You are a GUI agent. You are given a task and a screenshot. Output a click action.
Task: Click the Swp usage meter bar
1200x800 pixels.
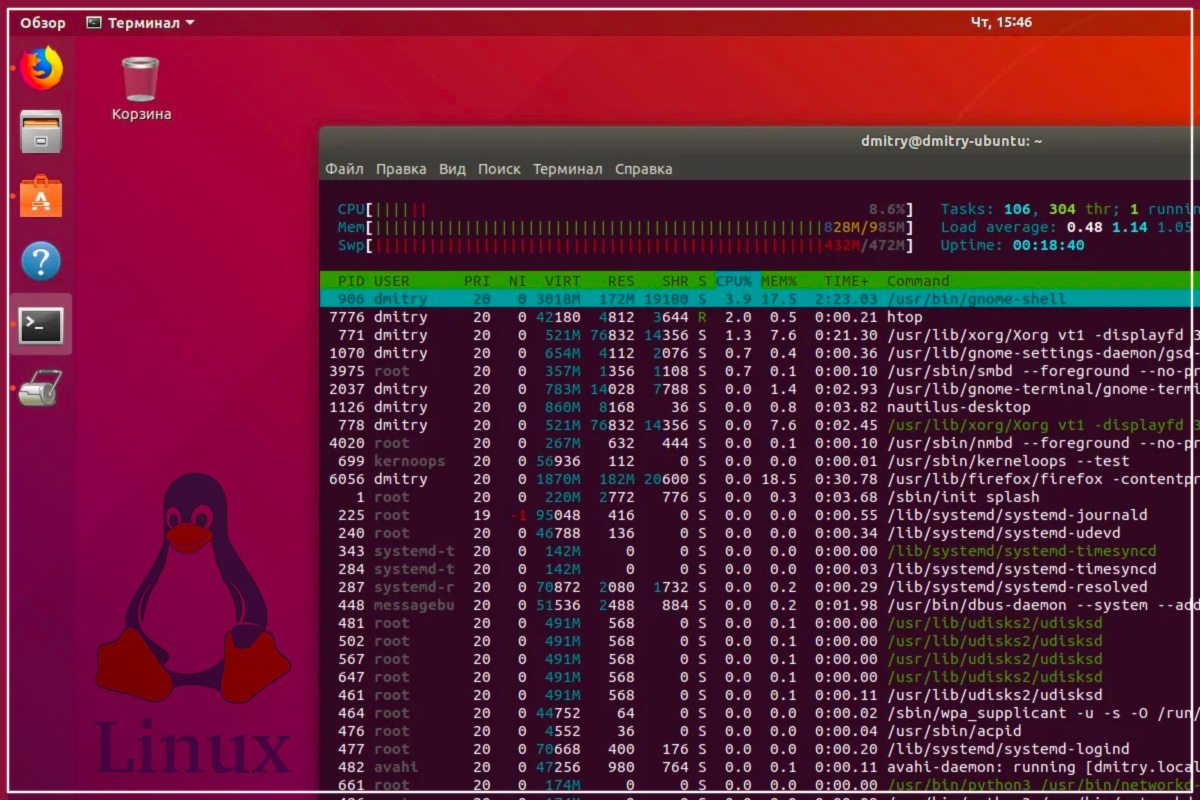click(626, 245)
